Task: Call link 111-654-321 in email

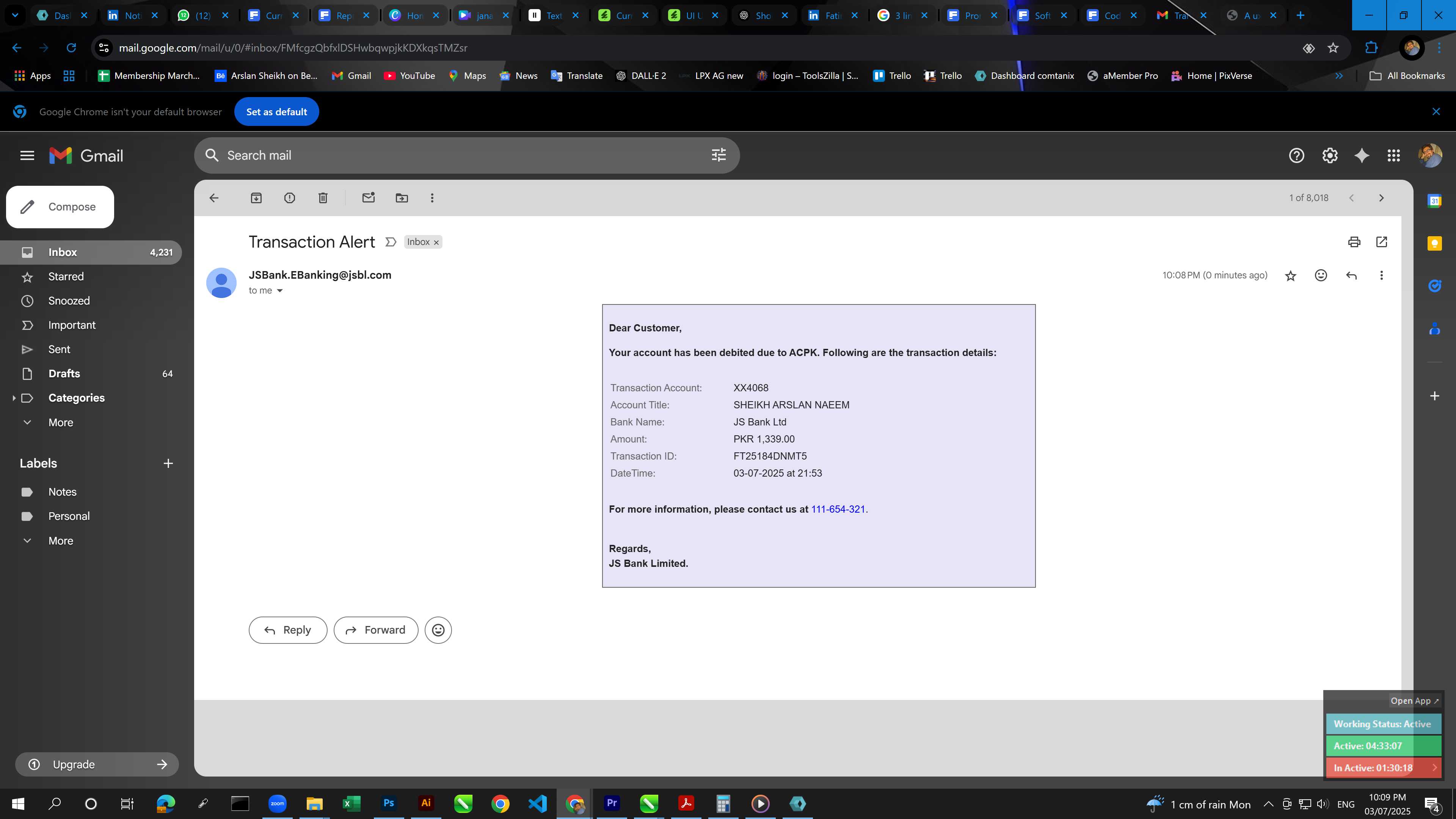Action: [x=838, y=509]
